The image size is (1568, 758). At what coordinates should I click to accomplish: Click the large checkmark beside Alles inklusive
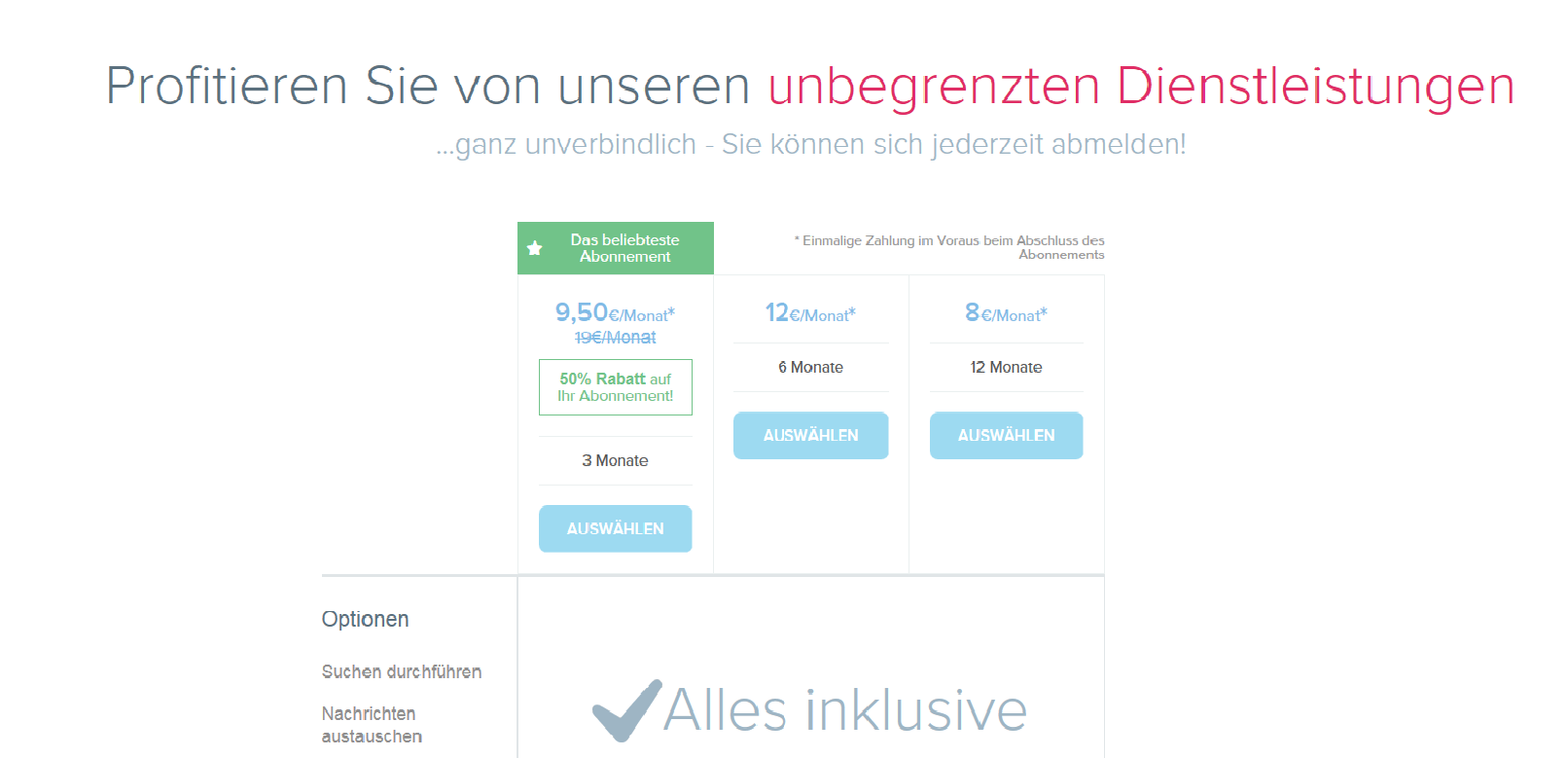point(624,711)
